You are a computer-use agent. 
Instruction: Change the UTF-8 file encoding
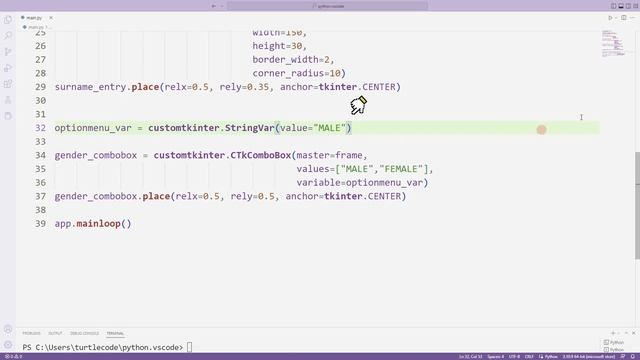pos(514,357)
